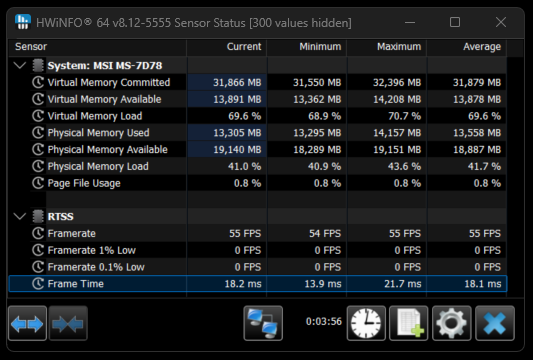Click the 54 FPS minimum value
Image resolution: width=533 pixels, height=360 pixels.
click(325, 234)
